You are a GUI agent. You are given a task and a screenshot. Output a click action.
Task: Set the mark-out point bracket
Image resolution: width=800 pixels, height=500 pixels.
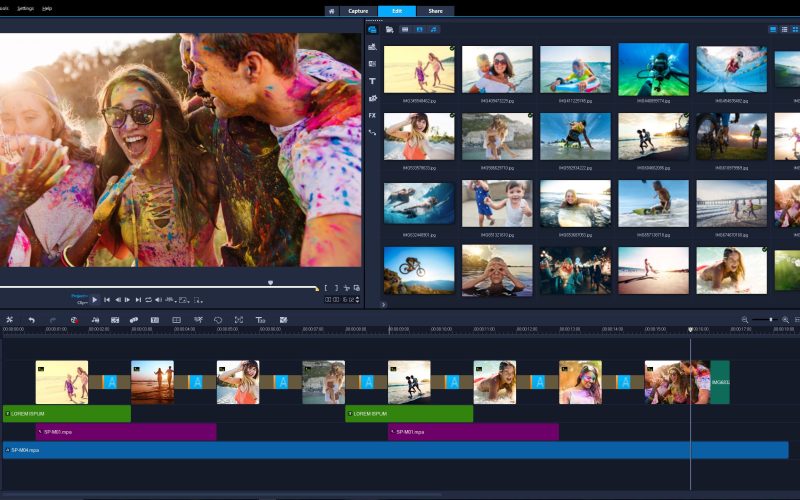(x=336, y=288)
